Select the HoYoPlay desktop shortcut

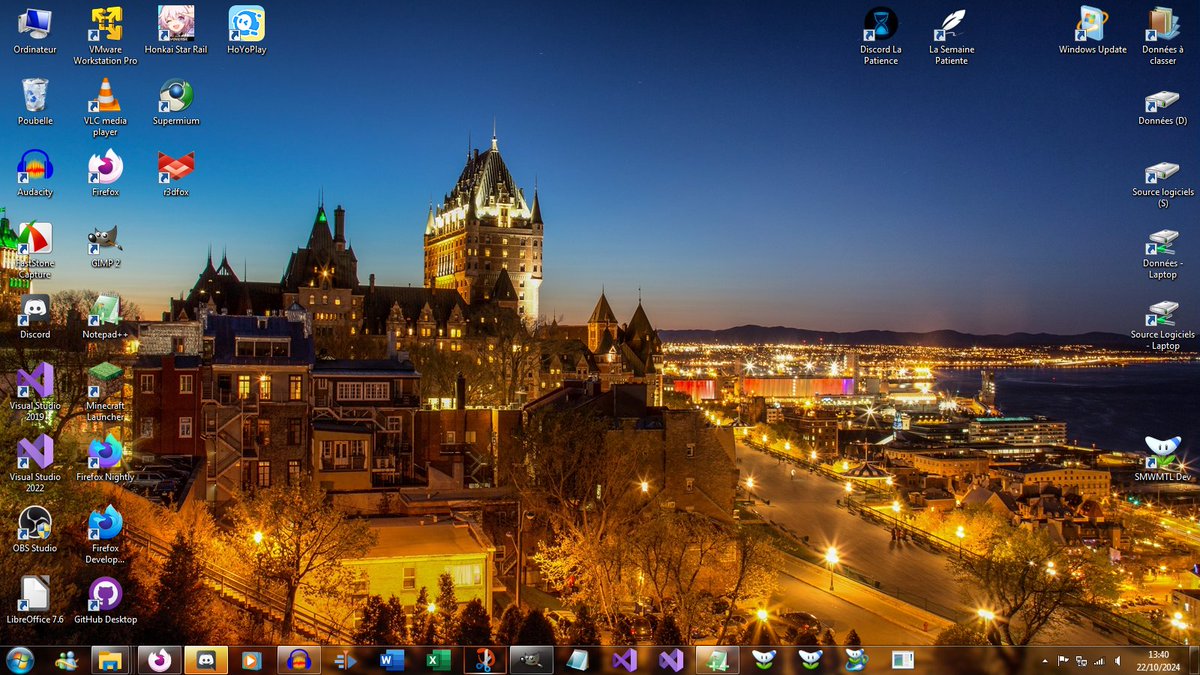(246, 31)
